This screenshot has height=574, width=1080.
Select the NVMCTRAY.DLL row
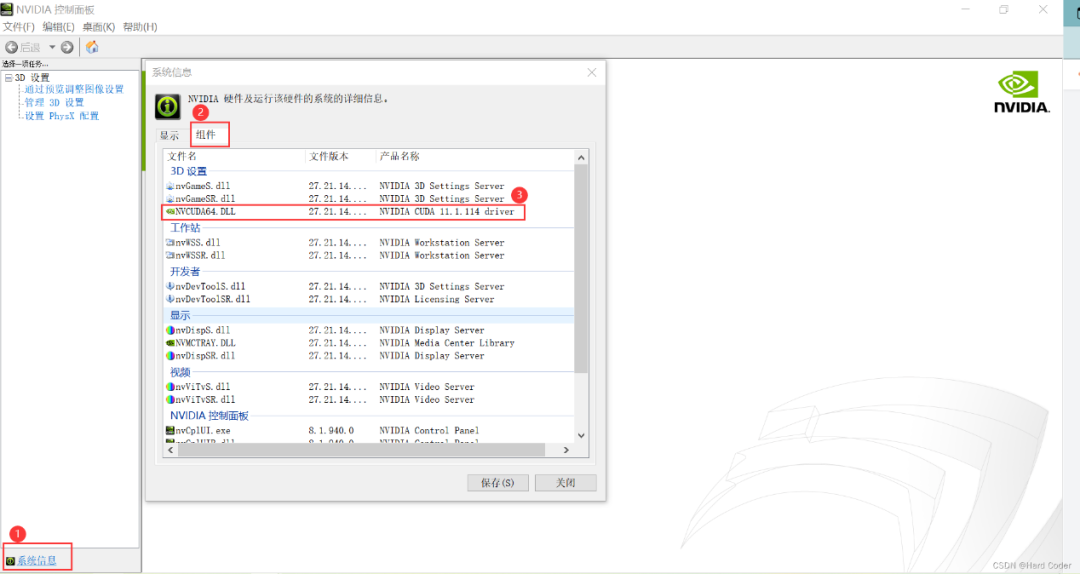(x=369, y=342)
